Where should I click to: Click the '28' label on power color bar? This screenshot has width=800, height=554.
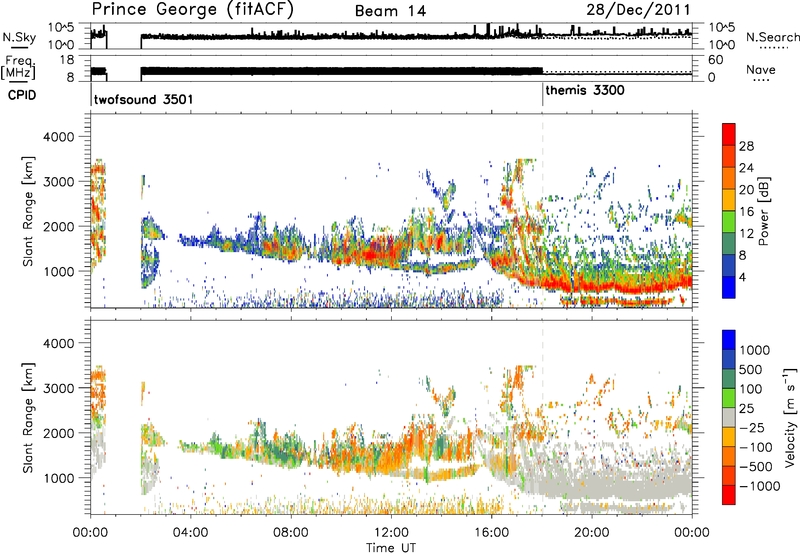pos(746,146)
